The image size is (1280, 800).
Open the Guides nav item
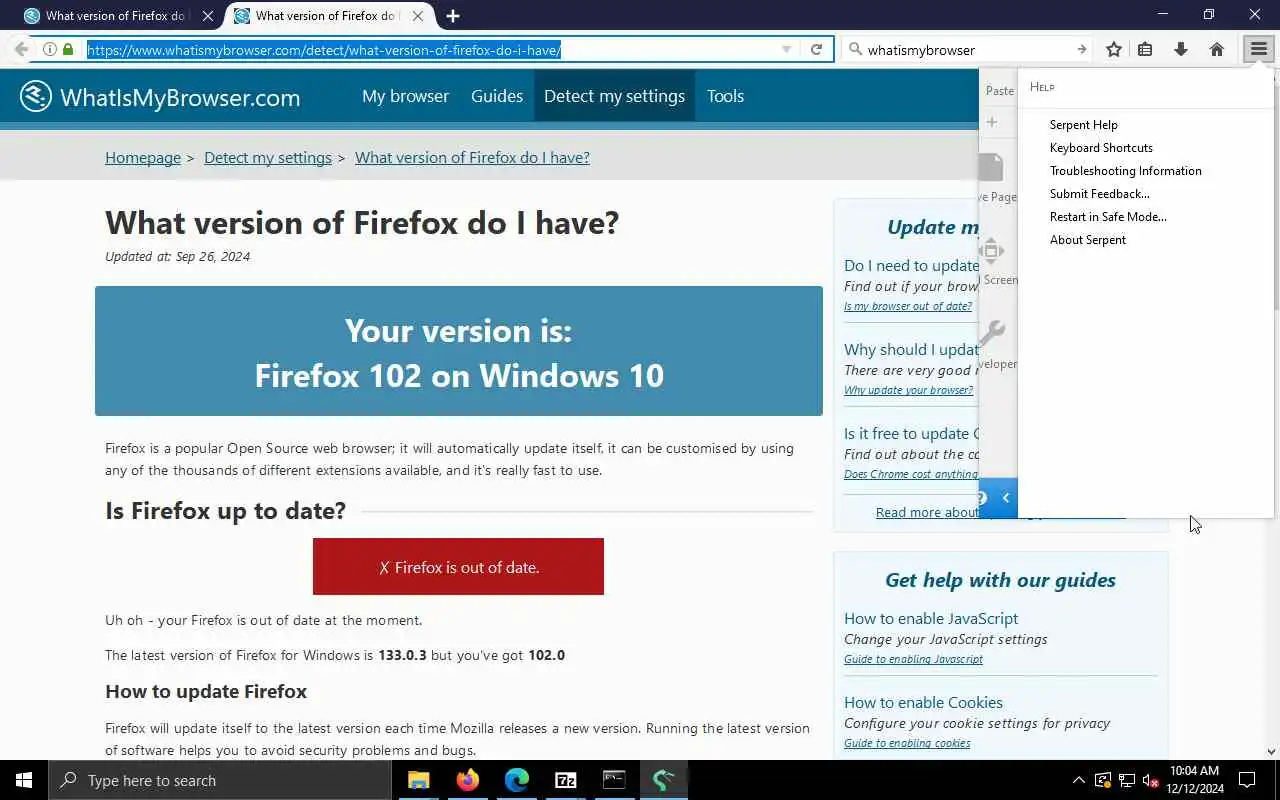click(497, 96)
